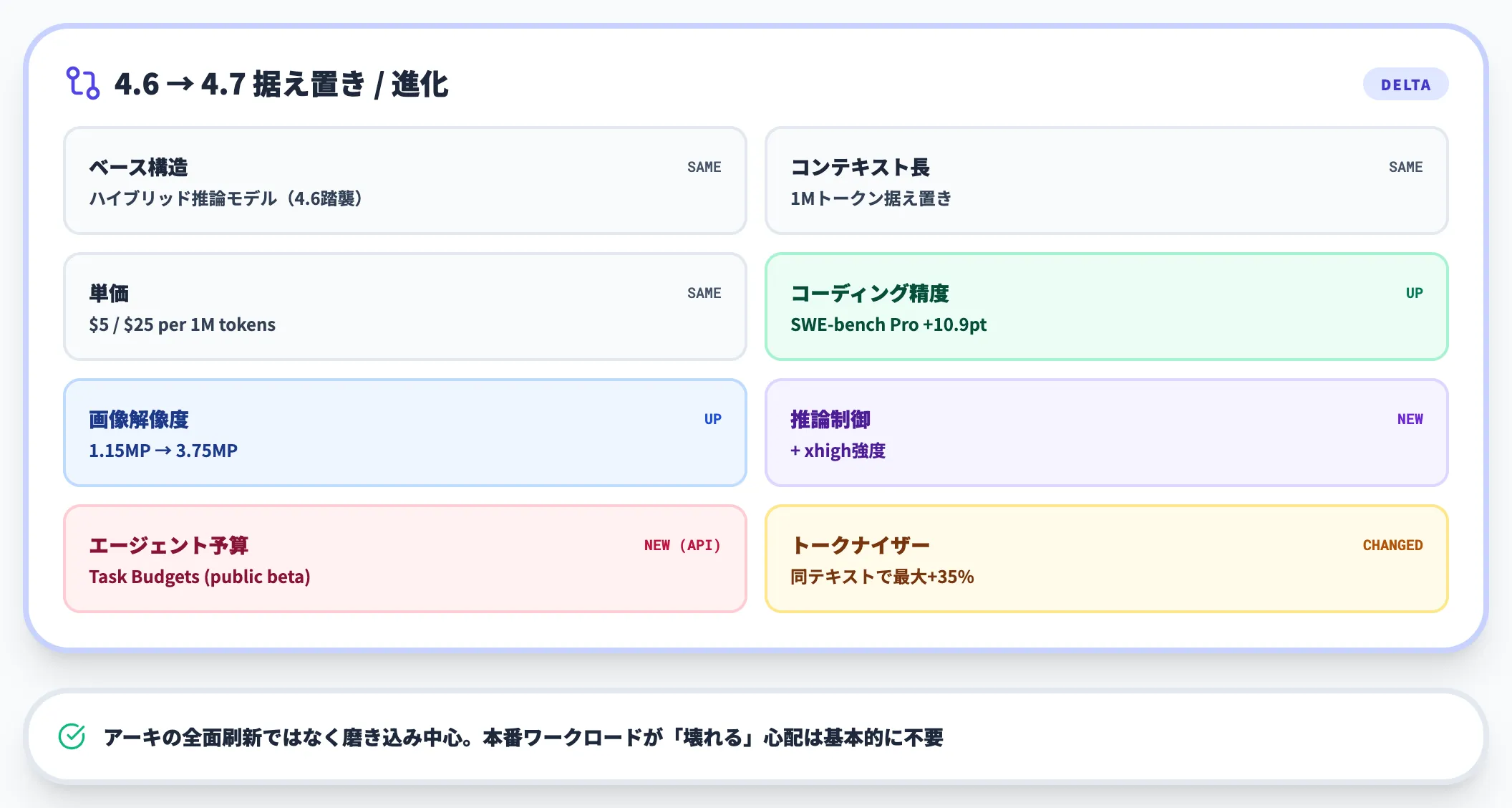This screenshot has width=1512, height=808.
Task: Select the DELTA badge in the top right
Action: pyautogui.click(x=1405, y=84)
